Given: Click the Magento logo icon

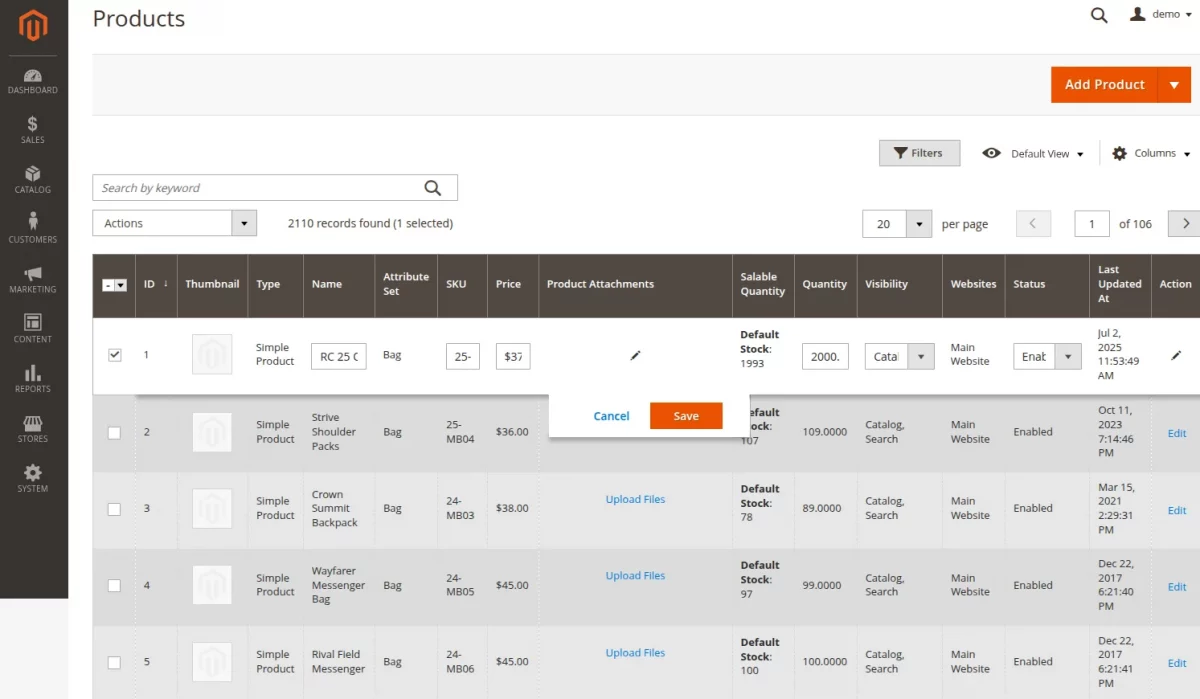Looking at the screenshot, I should coord(33,27).
